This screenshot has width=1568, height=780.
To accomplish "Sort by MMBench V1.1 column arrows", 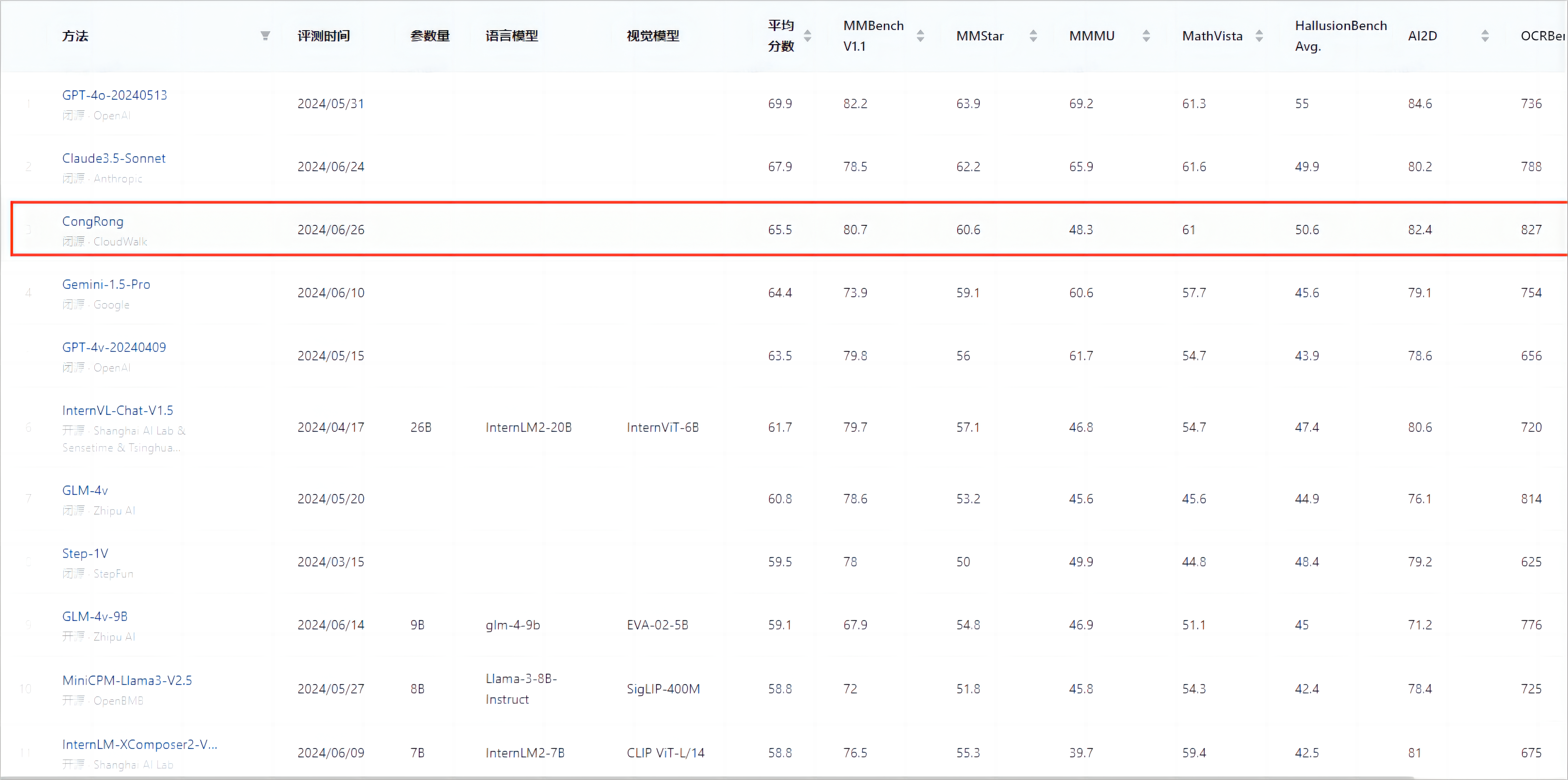I will pos(920,36).
